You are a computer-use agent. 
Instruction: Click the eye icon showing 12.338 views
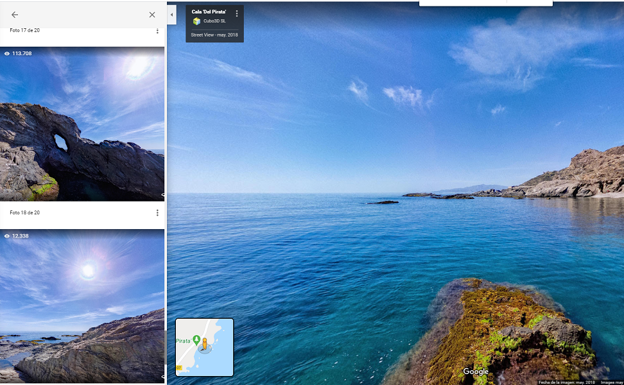[7, 236]
